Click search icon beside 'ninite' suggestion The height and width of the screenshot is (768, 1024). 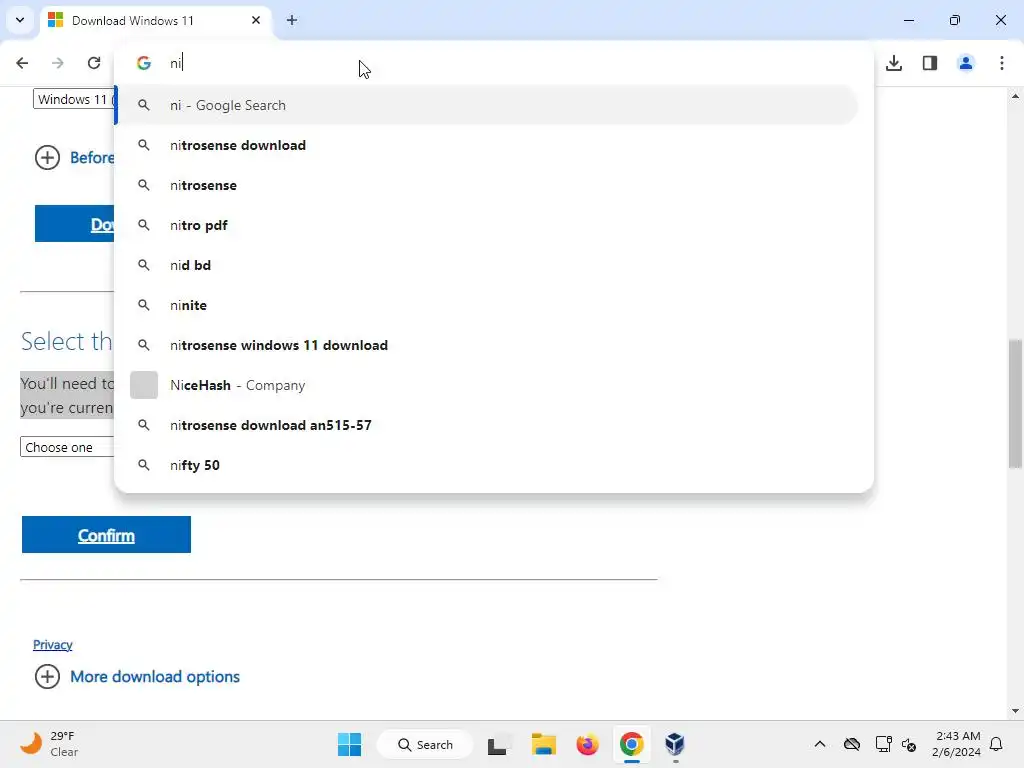144,305
